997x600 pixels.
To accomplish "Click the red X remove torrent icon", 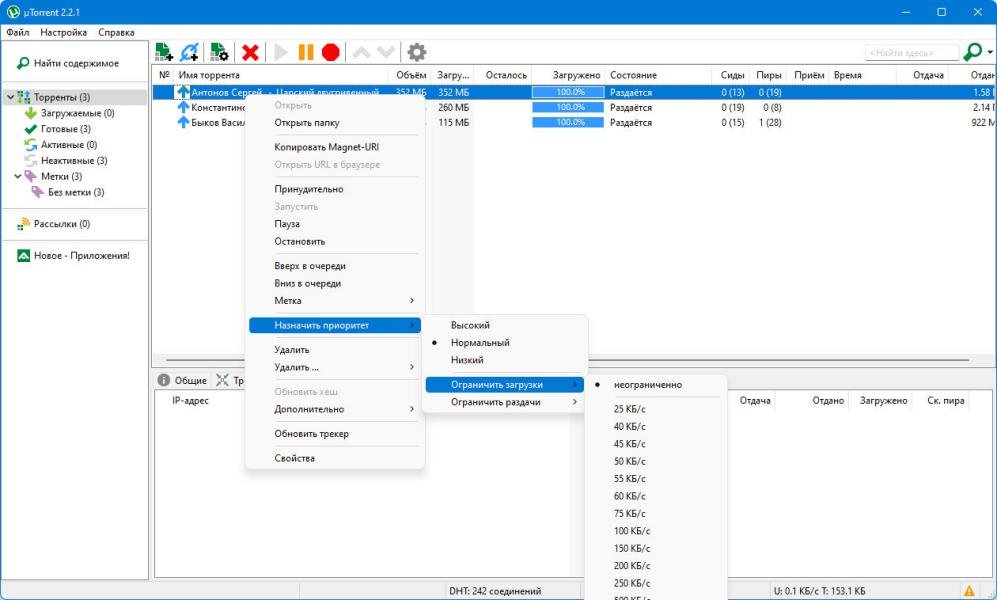I will 251,52.
